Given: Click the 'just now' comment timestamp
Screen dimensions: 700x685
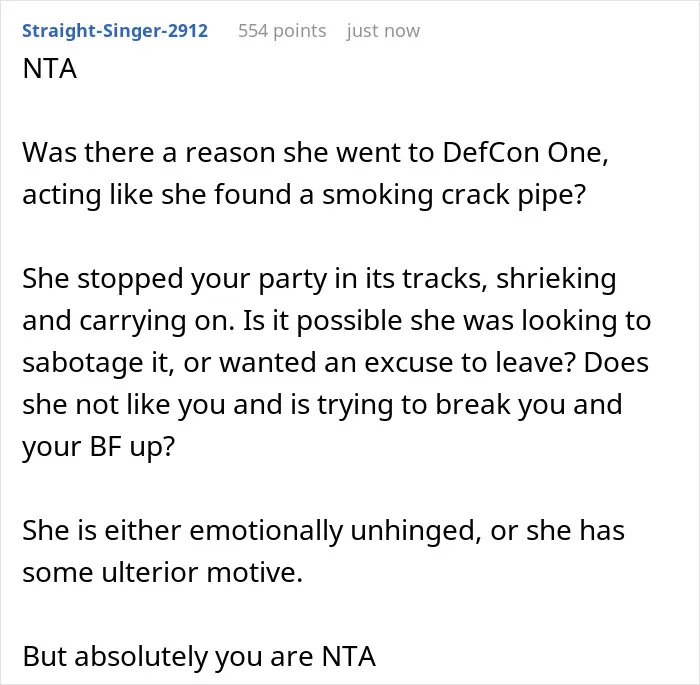Looking at the screenshot, I should (383, 31).
